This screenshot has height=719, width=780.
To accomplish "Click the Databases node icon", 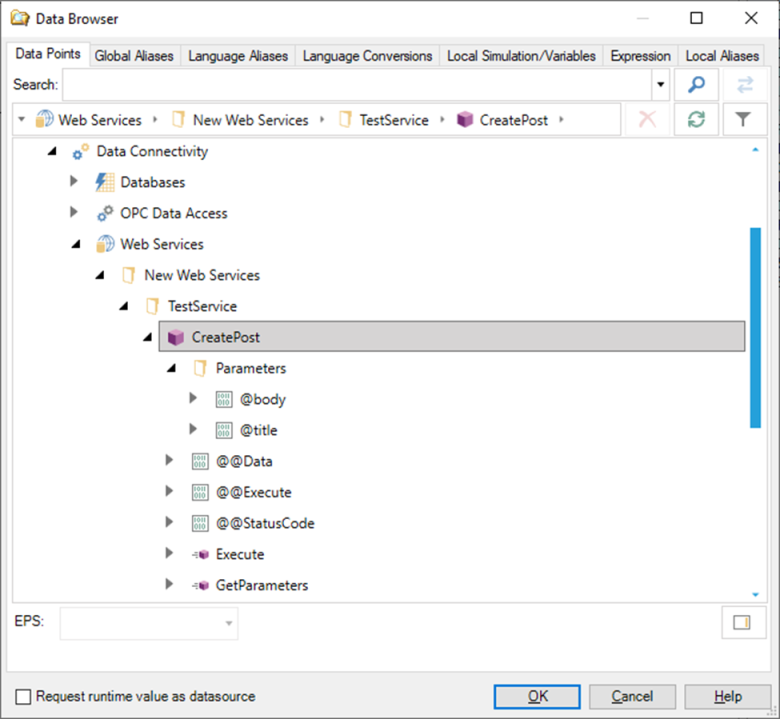I will 105,183.
